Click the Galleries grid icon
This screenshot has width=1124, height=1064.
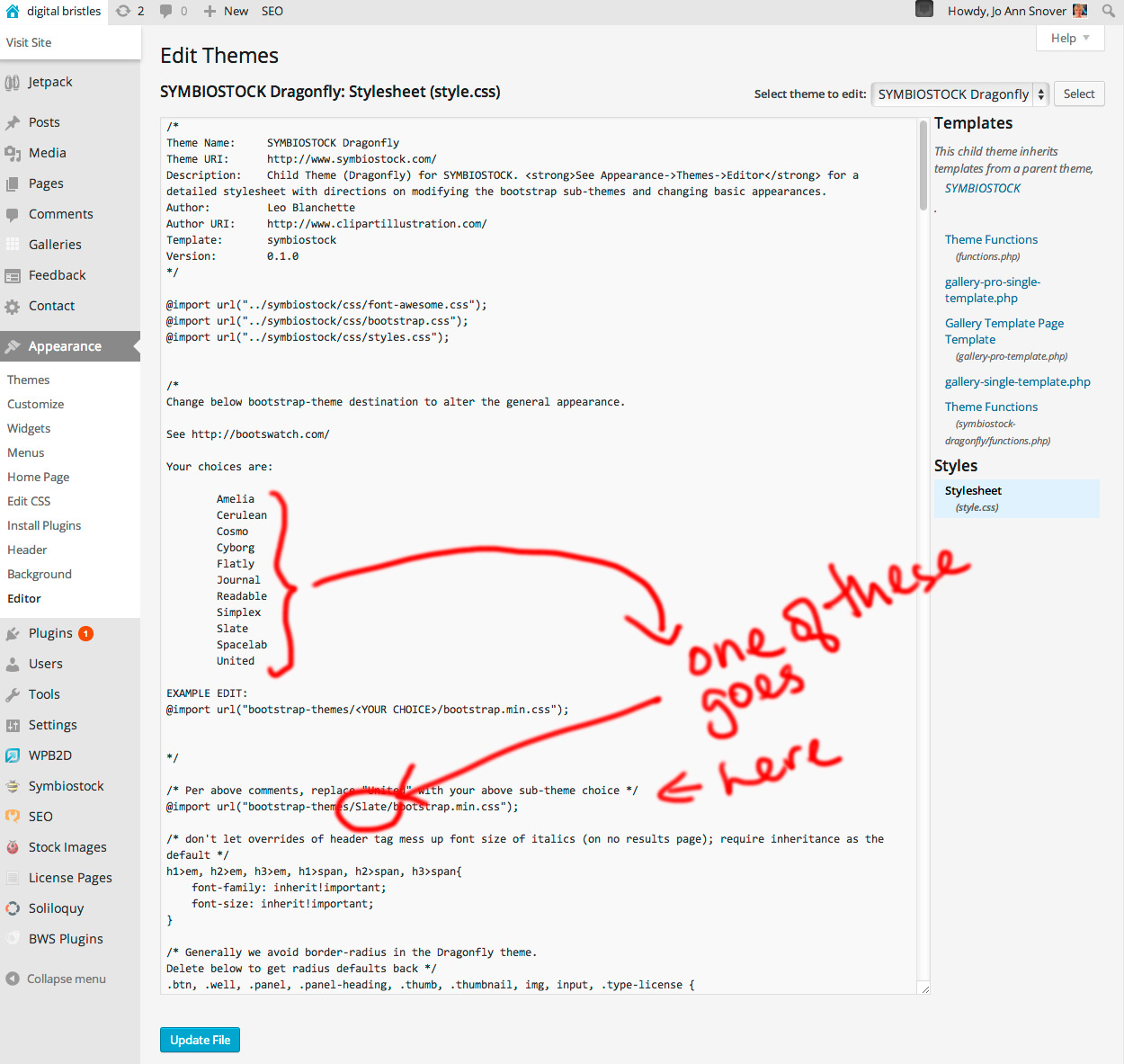click(x=13, y=245)
